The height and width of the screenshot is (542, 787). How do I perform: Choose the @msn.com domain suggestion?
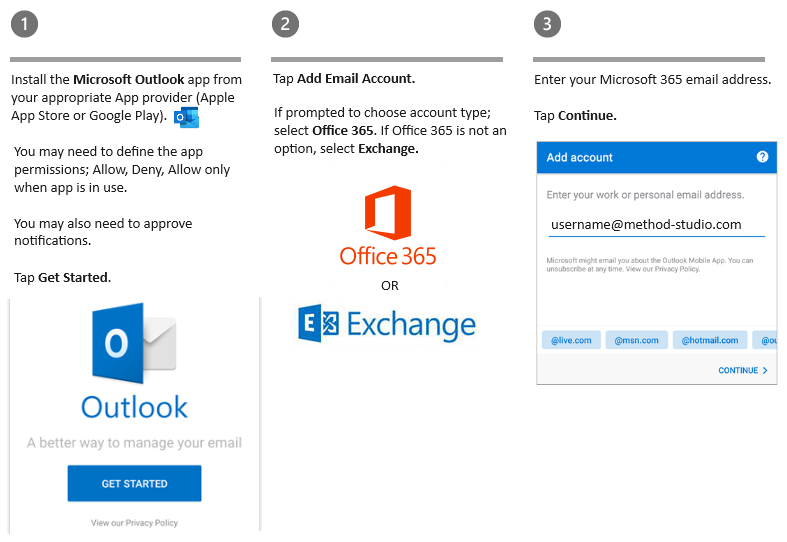tap(636, 340)
